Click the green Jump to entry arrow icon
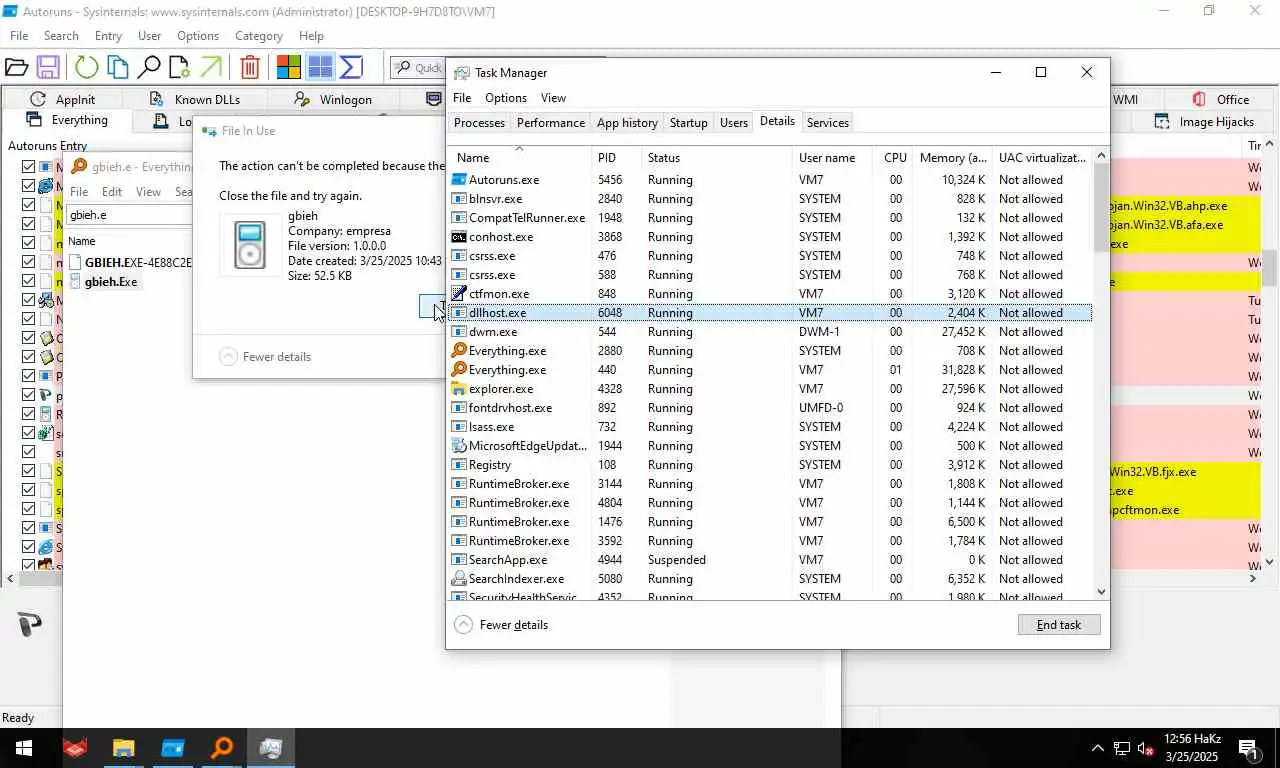This screenshot has height=768, width=1280. 211,67
